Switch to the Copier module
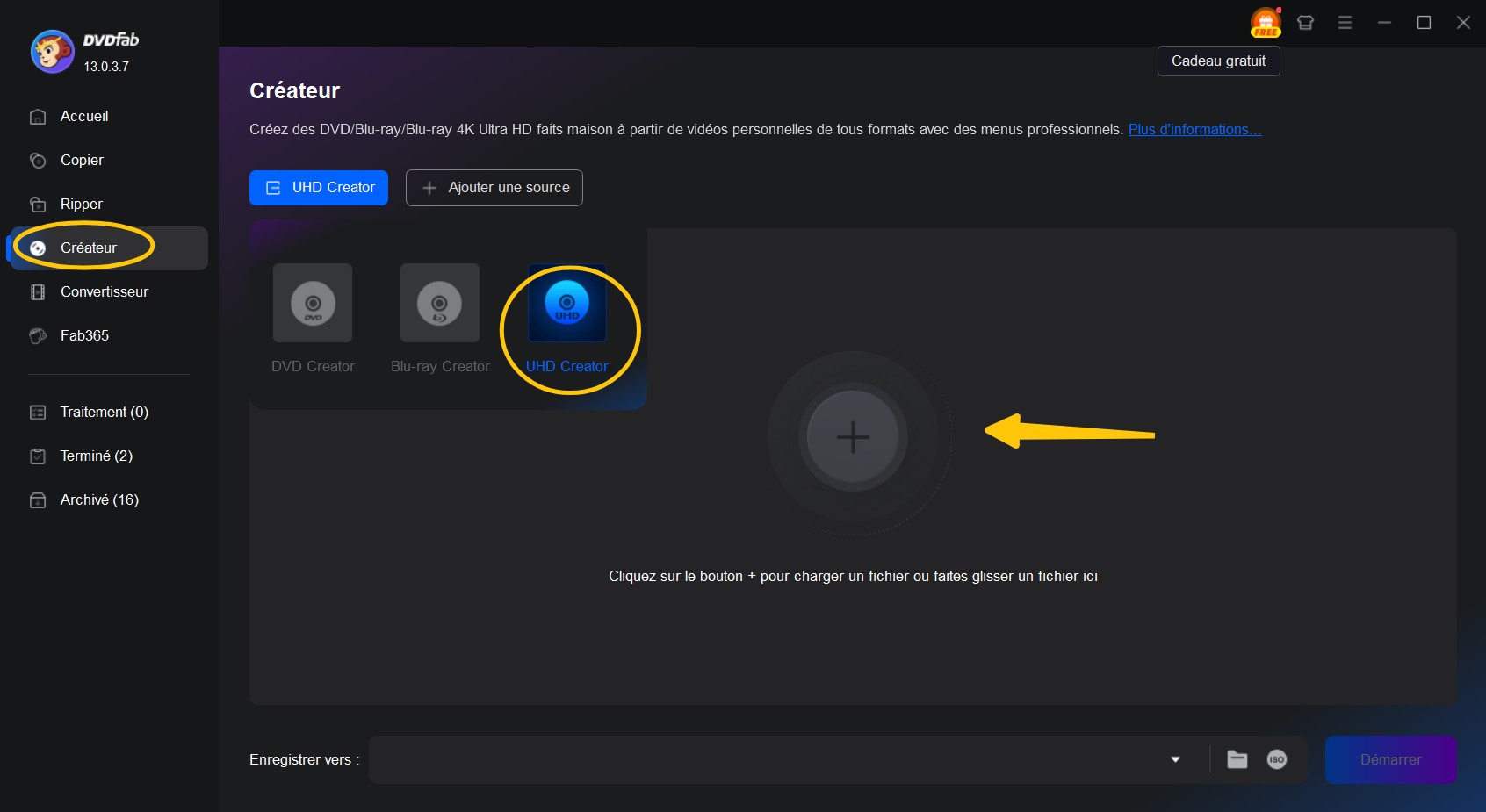Viewport: 1486px width, 812px height. pos(82,160)
